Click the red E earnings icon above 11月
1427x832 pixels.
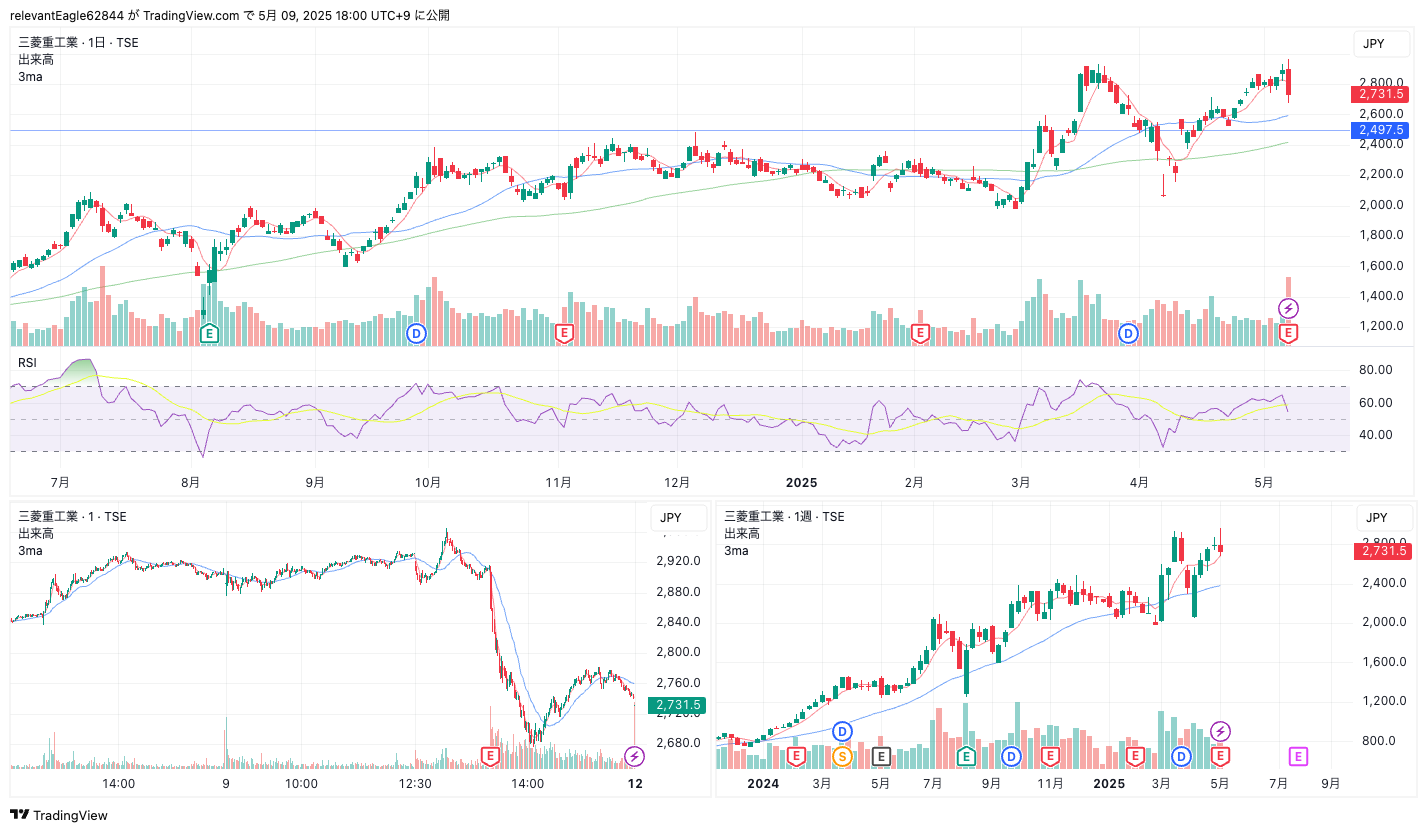(x=564, y=333)
